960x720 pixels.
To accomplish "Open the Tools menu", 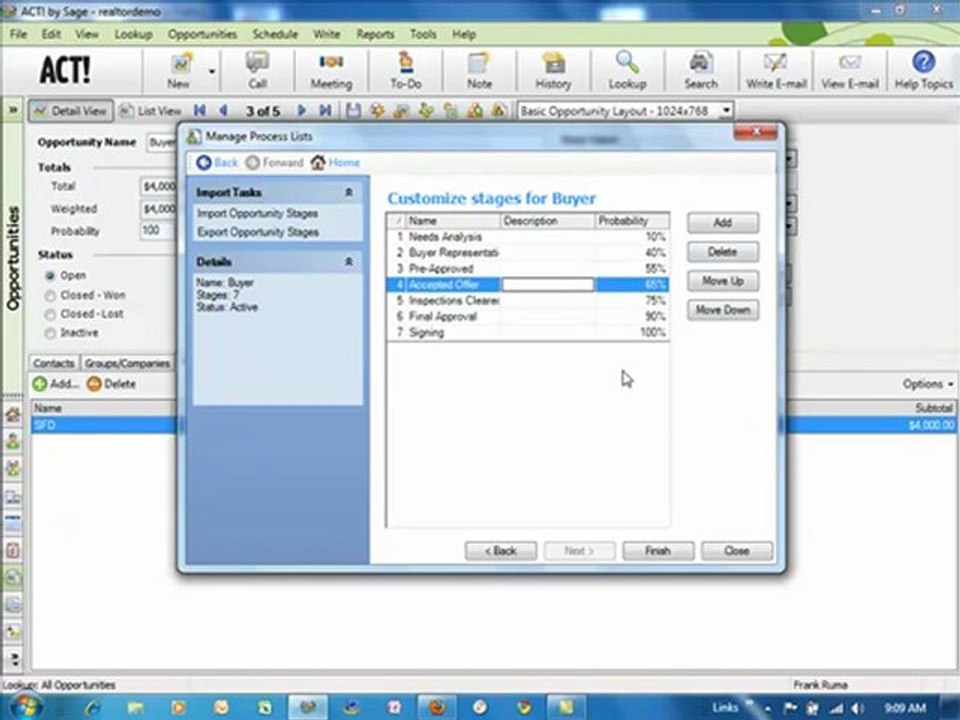I will [x=423, y=34].
